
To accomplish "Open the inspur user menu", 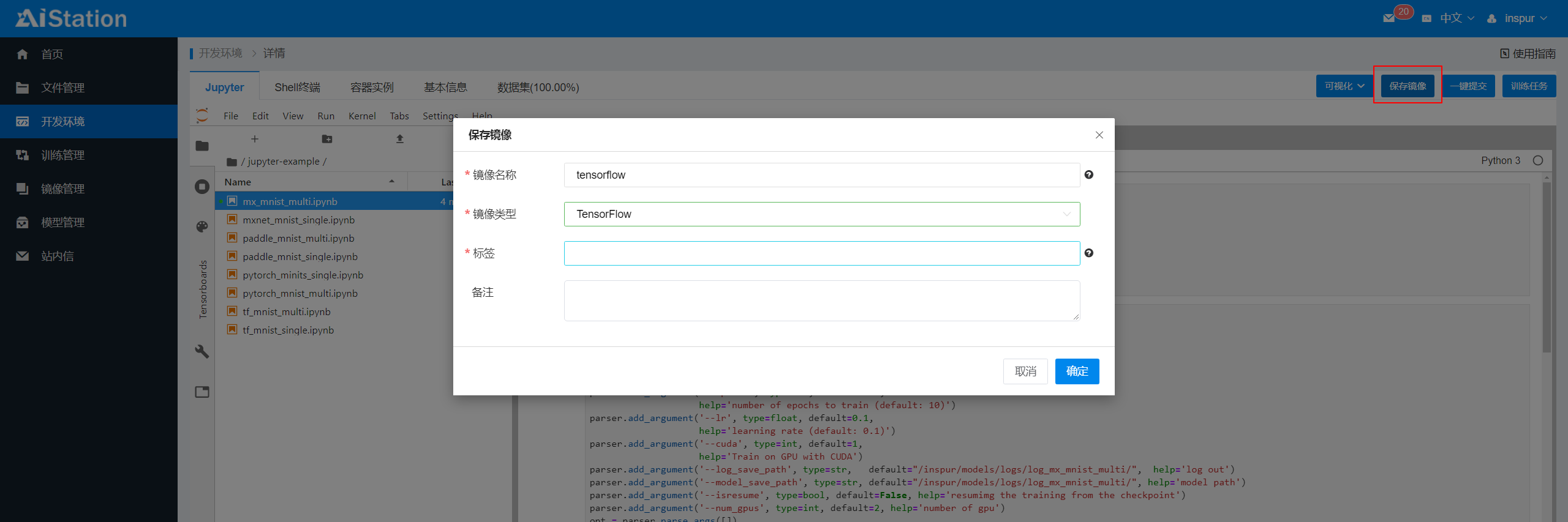I will 1518,18.
